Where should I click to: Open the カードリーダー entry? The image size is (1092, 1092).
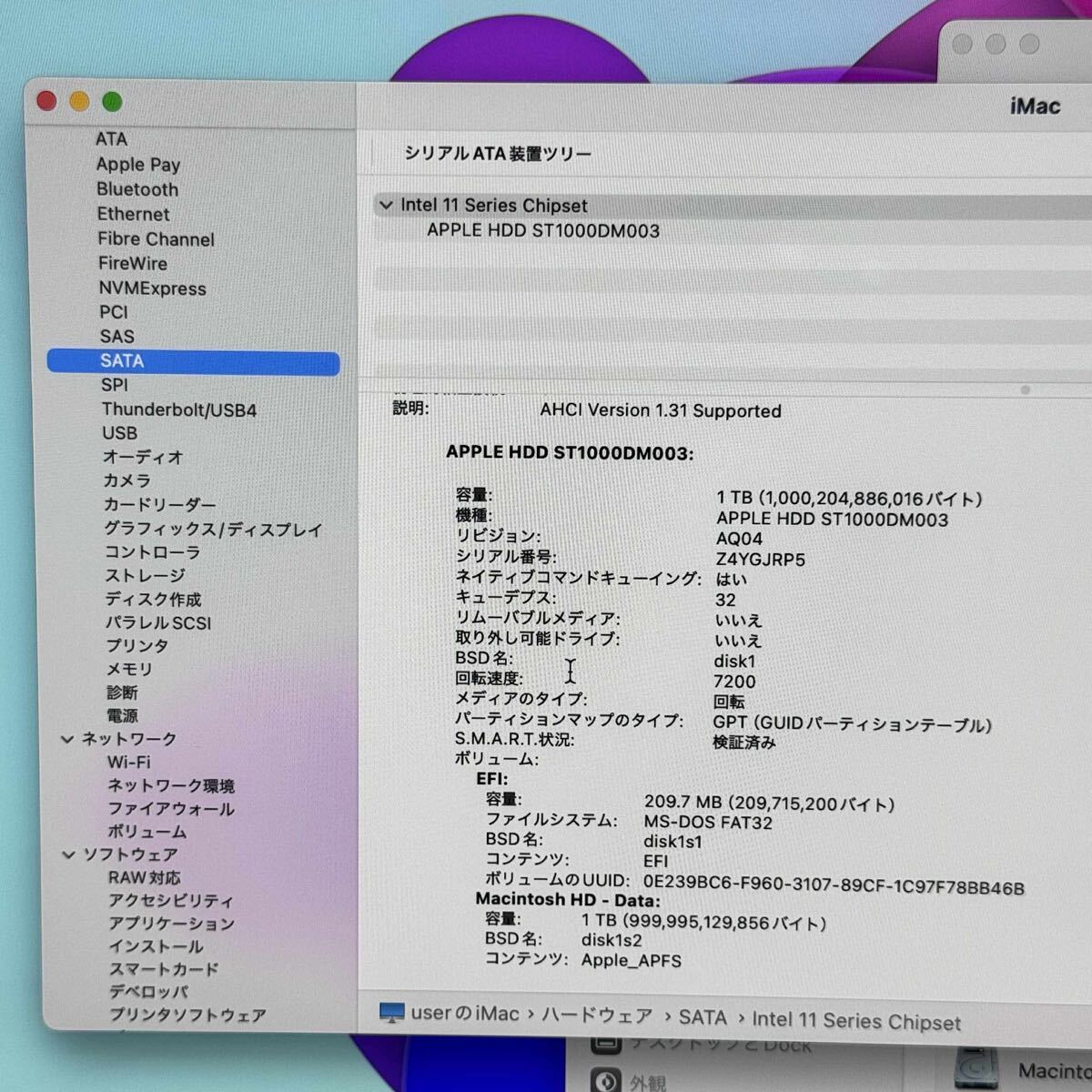click(x=160, y=504)
